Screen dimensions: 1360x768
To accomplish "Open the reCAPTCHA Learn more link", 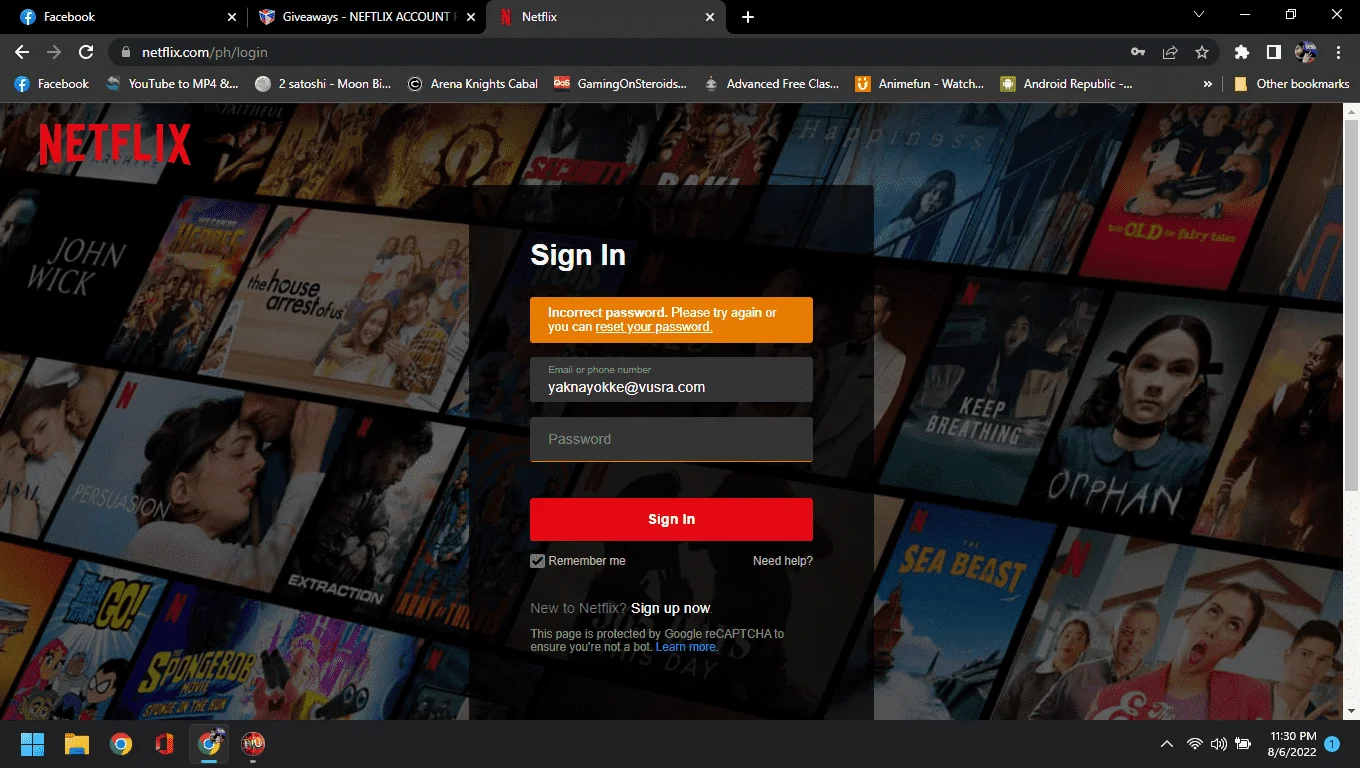I will pos(686,647).
